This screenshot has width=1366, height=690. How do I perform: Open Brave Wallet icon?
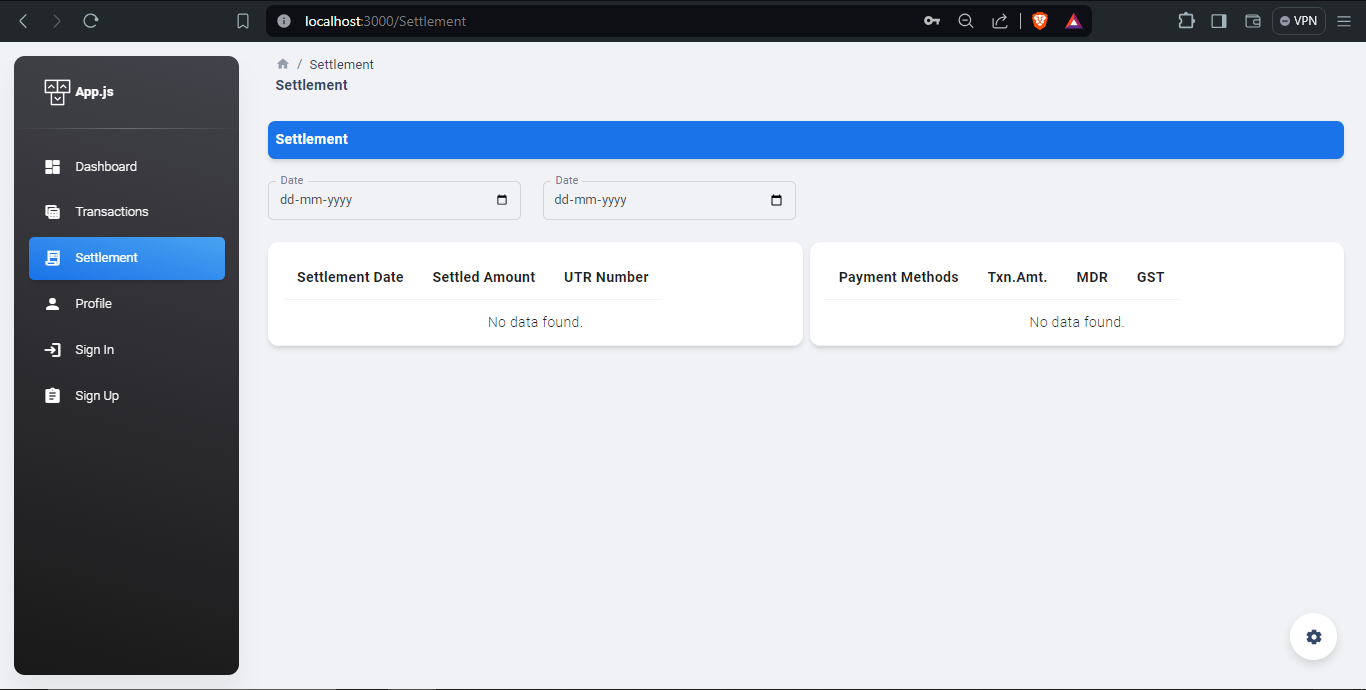[x=1253, y=21]
